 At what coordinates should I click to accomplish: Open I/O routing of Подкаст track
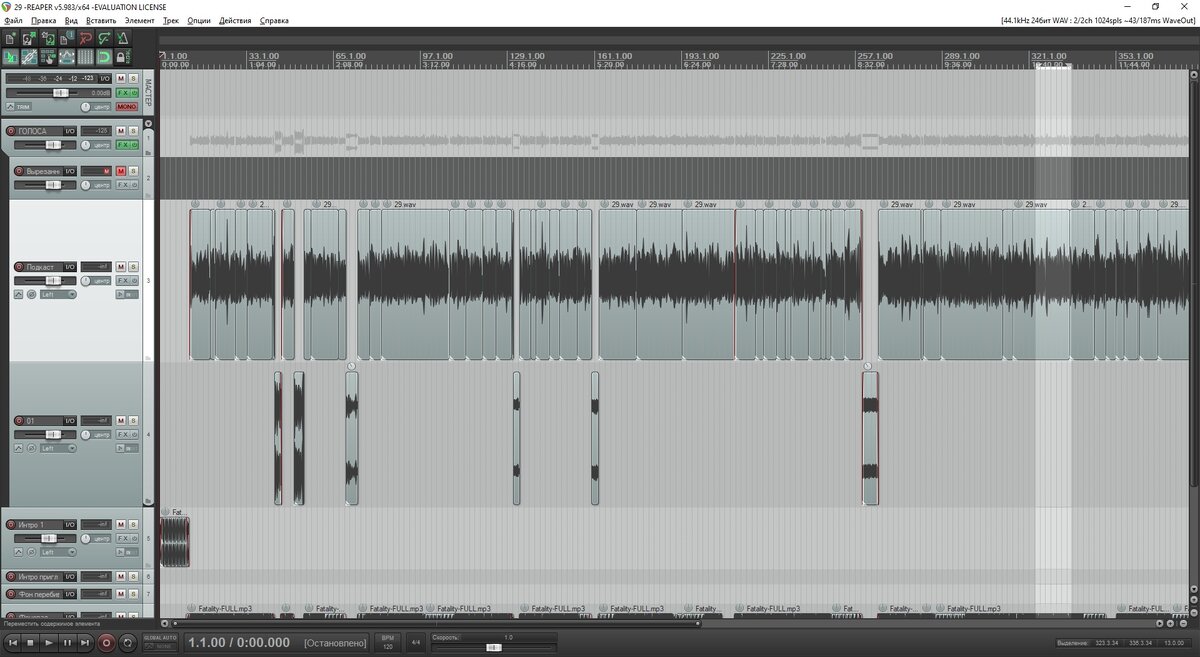pyautogui.click(x=70, y=267)
